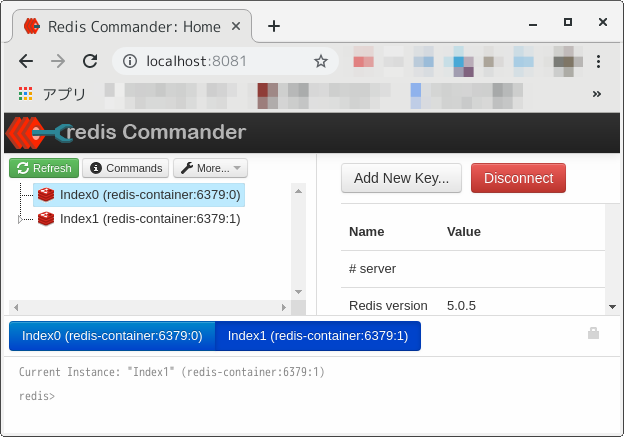This screenshot has width=624, height=437.
Task: Click tree panel scroll down arrow
Action: pyautogui.click(x=298, y=292)
